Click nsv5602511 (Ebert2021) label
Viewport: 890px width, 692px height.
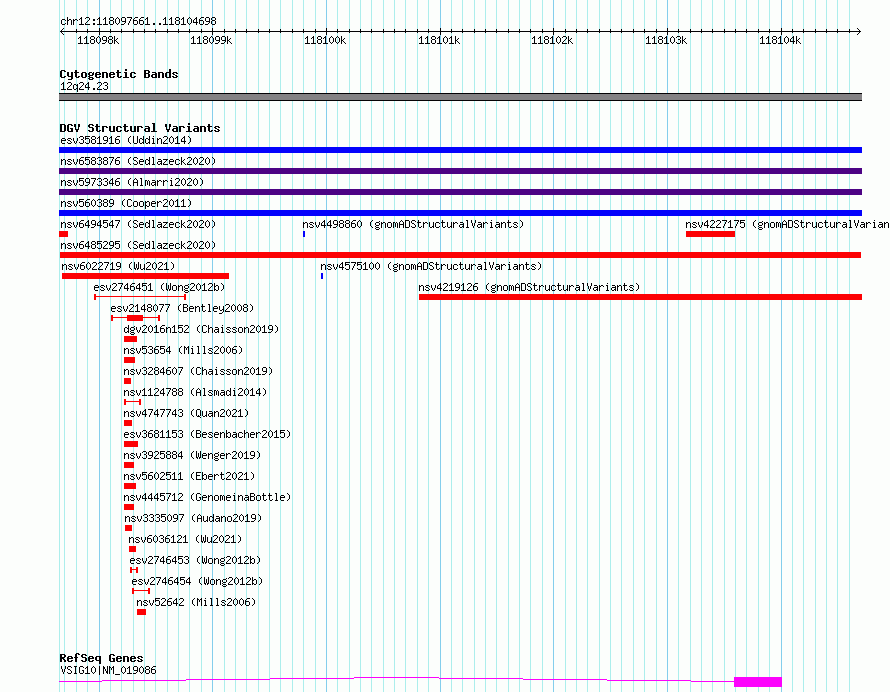[x=189, y=476]
